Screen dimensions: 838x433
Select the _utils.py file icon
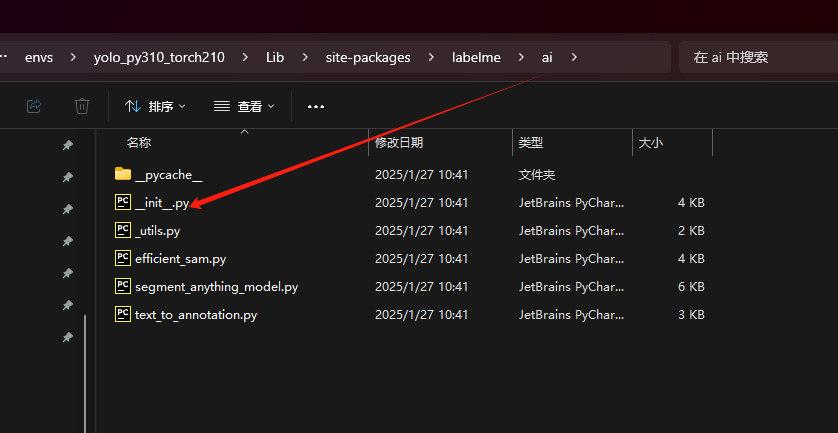[x=123, y=230]
